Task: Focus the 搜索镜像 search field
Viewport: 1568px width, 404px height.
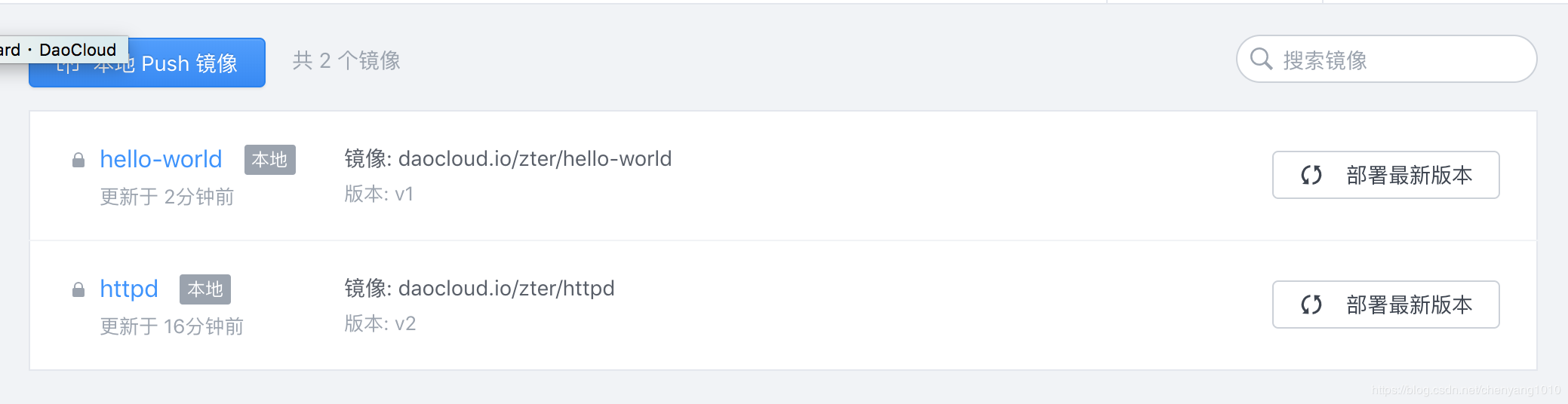Action: pyautogui.click(x=1386, y=59)
